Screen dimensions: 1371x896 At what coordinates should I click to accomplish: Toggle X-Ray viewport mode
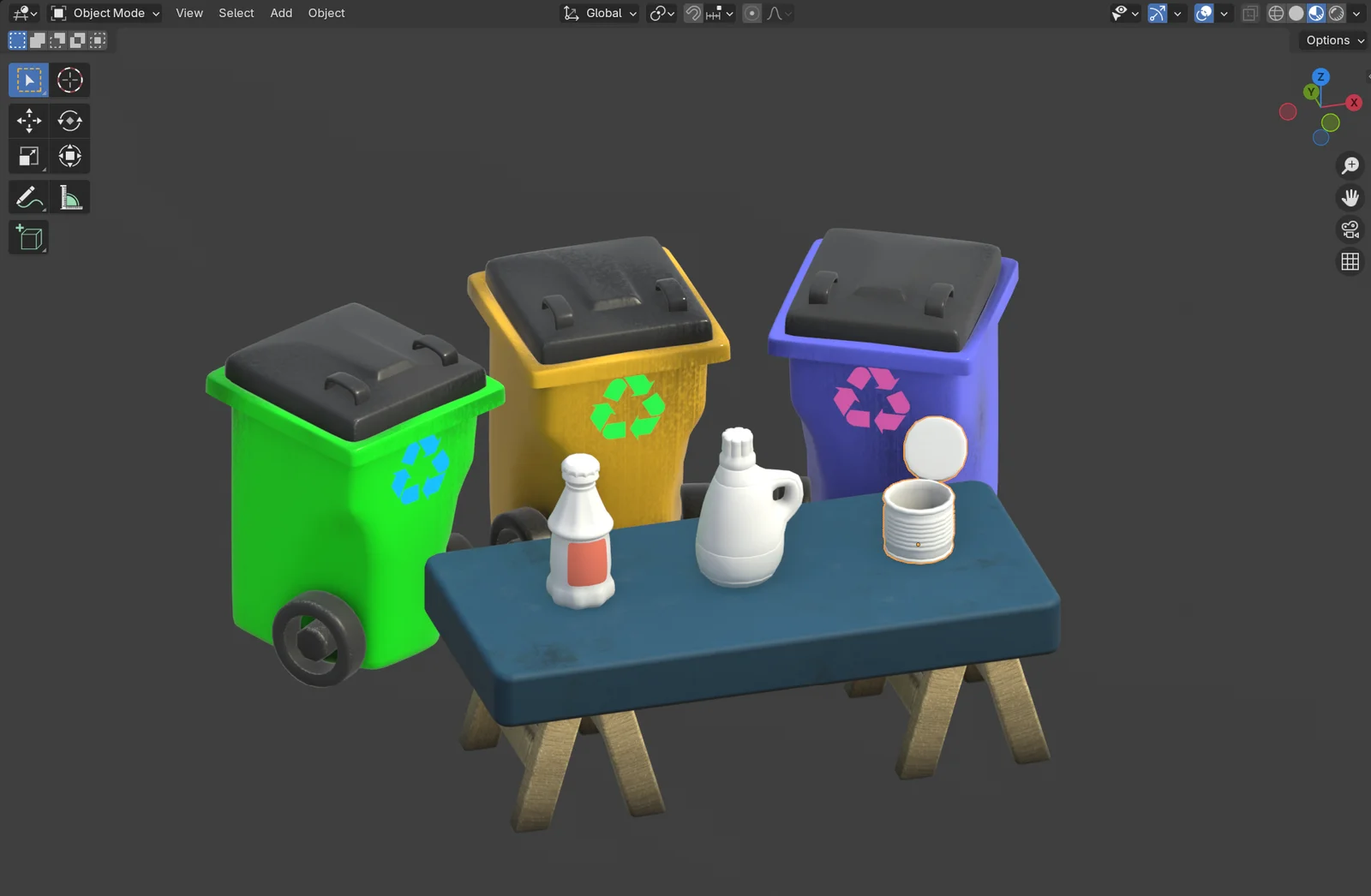point(1249,13)
